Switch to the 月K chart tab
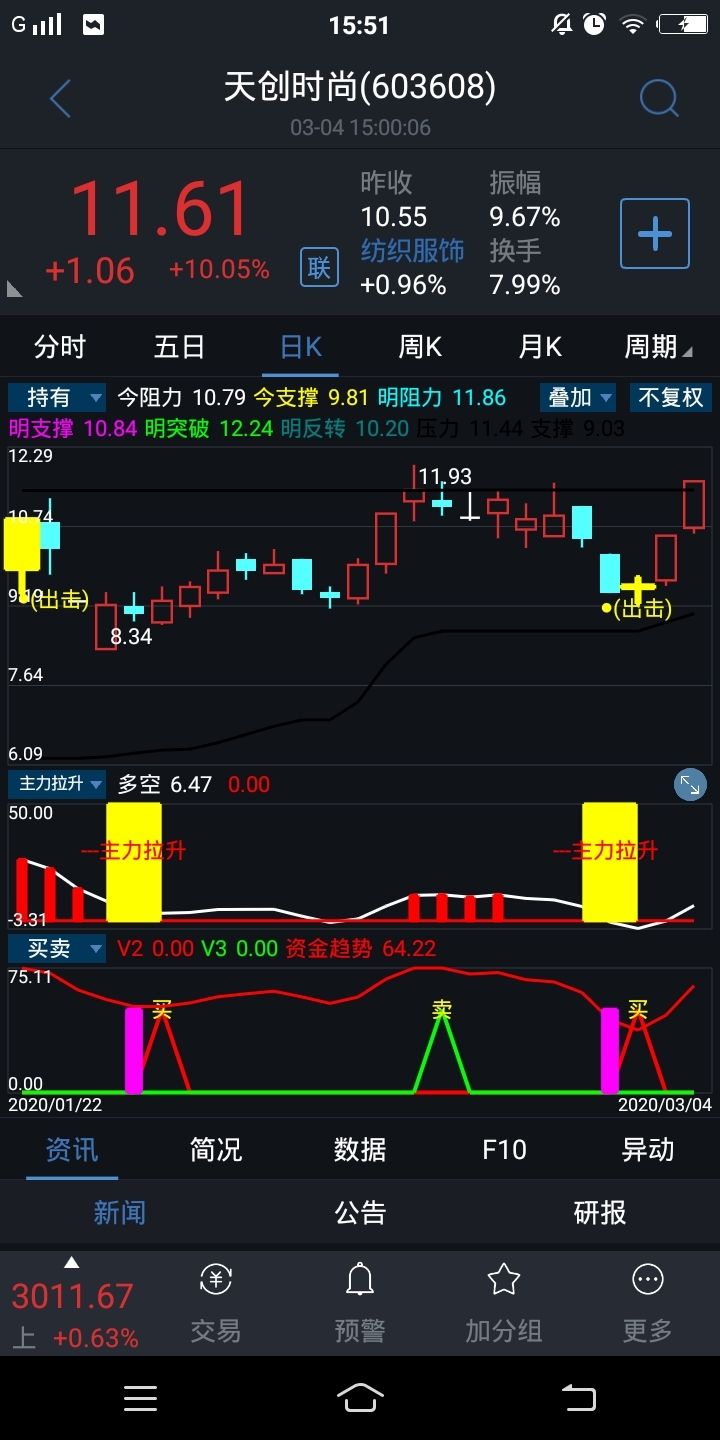The image size is (720, 1440). pyautogui.click(x=540, y=347)
